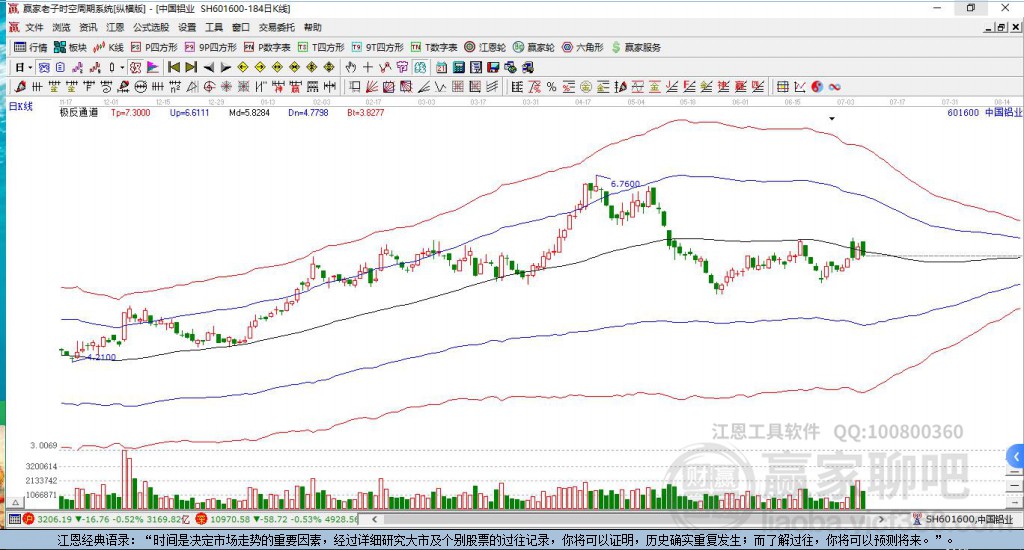Jump to first bar icon
Screen dimensions: 1024x550
click(174, 67)
